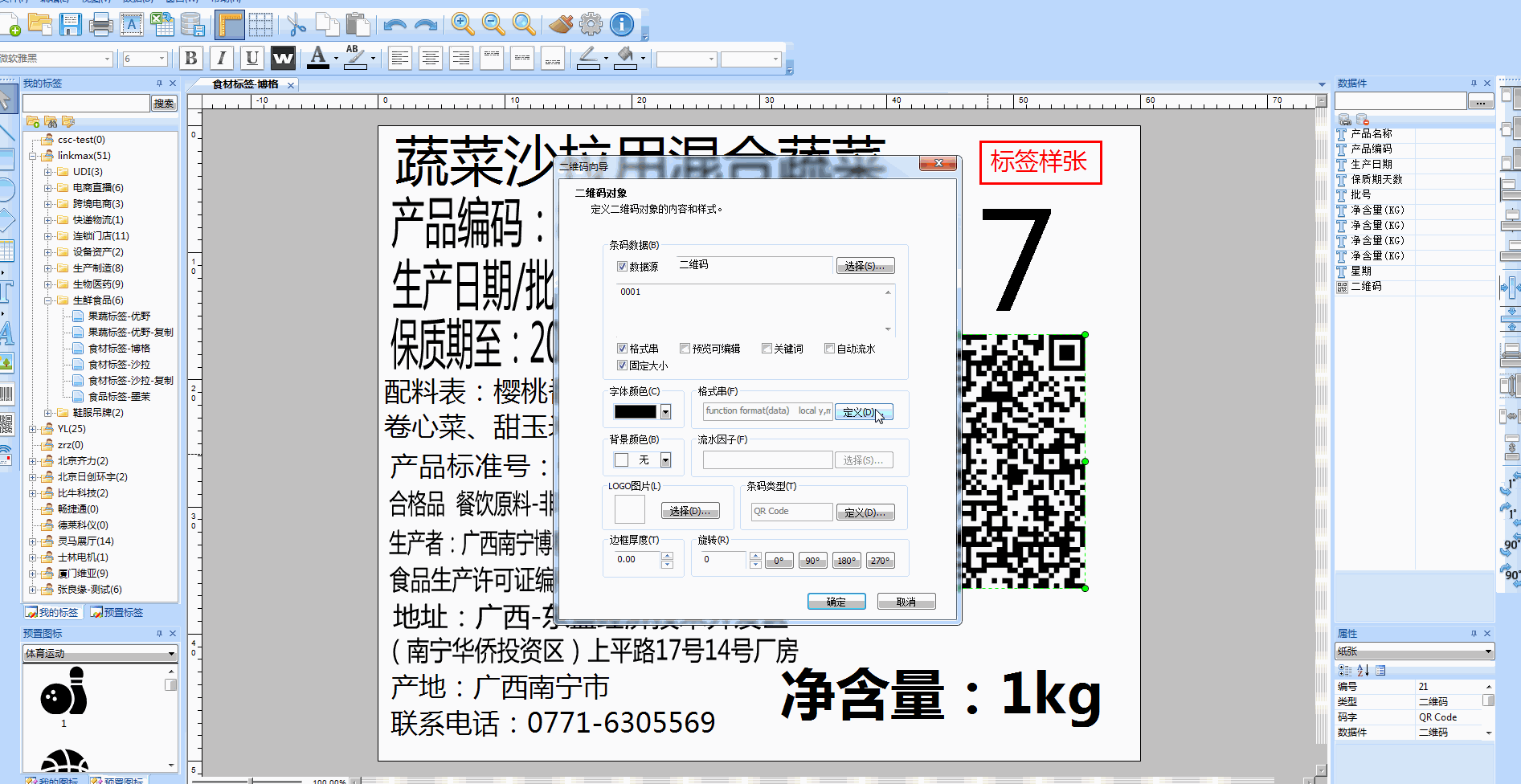Fit zoom with magnifier icon
1521x784 pixels.
[x=524, y=24]
